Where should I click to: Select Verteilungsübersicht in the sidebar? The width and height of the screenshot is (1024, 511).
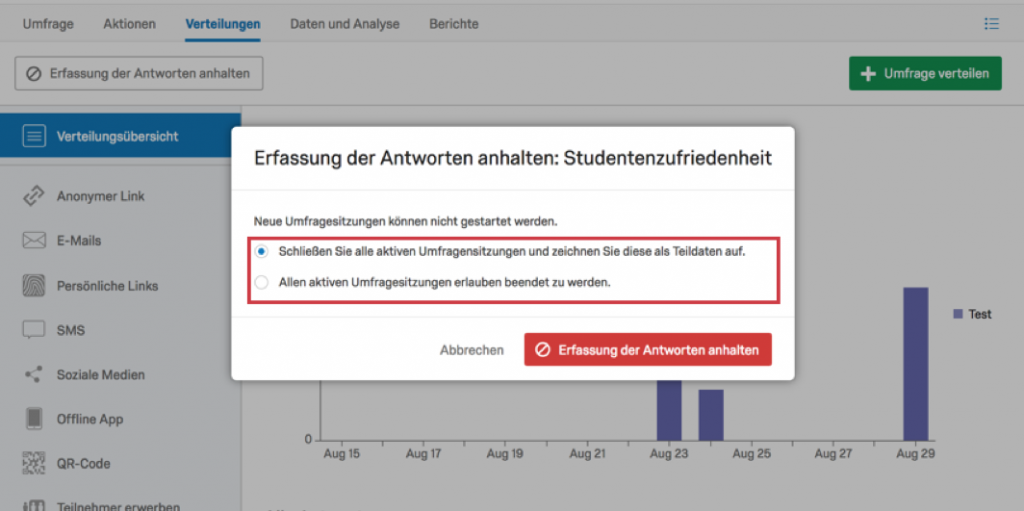click(x=120, y=137)
